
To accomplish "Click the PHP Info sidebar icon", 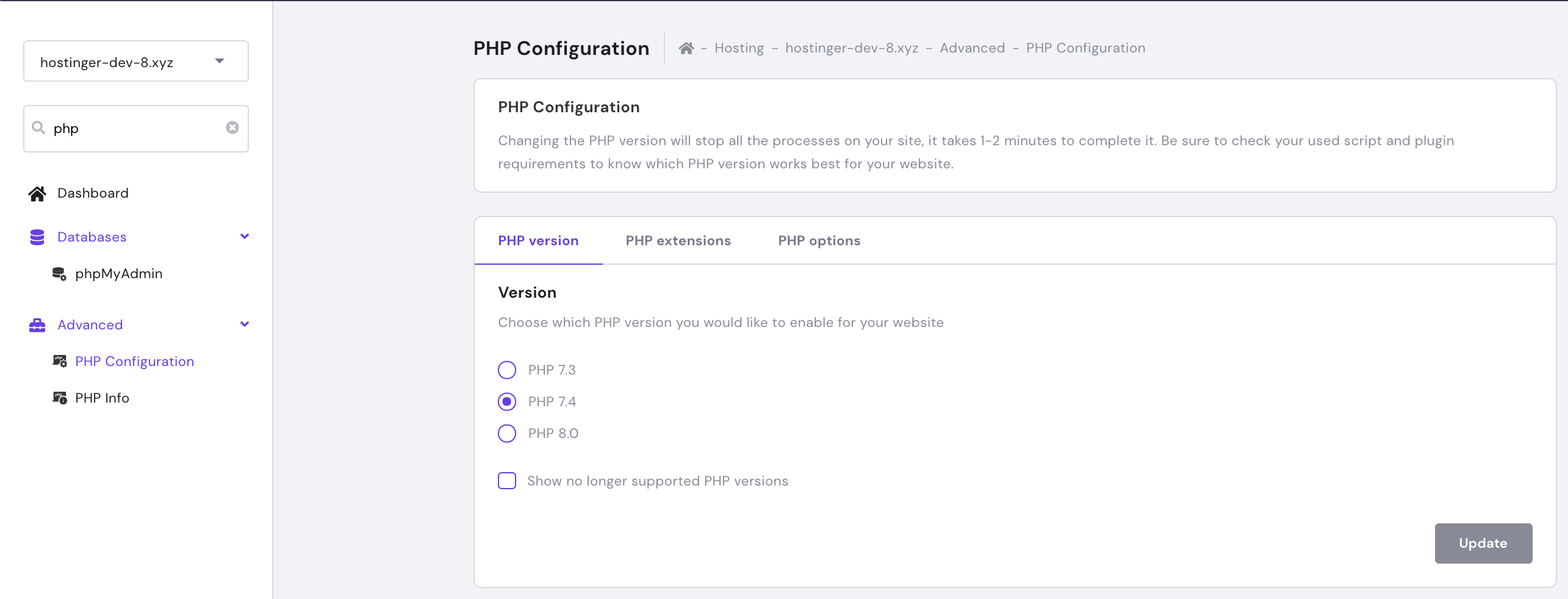I will 59,398.
